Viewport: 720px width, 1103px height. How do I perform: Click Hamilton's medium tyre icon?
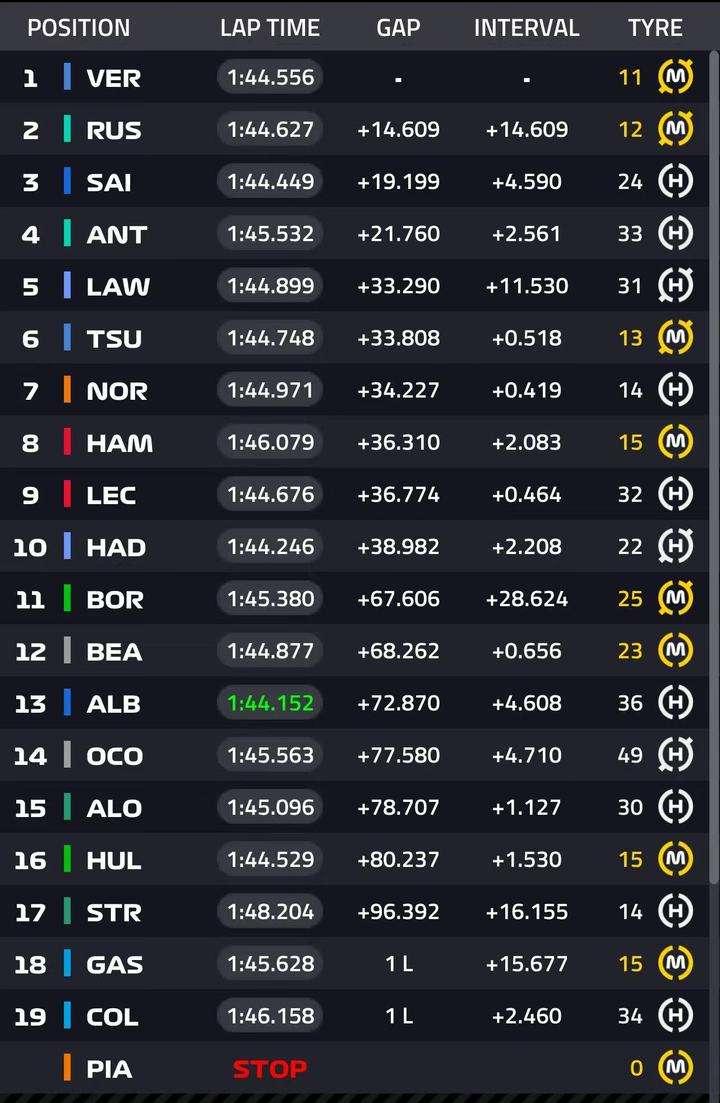click(675, 442)
